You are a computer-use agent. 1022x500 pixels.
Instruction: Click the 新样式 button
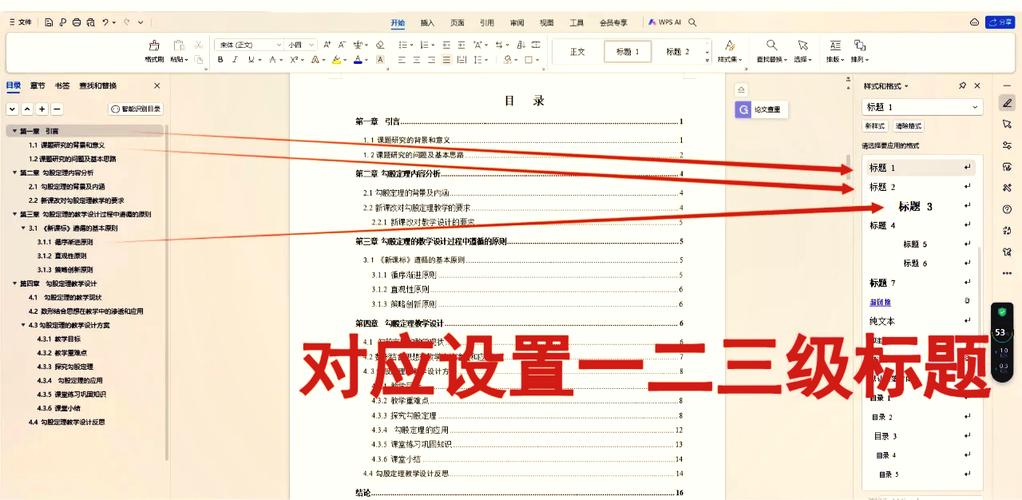pos(874,126)
